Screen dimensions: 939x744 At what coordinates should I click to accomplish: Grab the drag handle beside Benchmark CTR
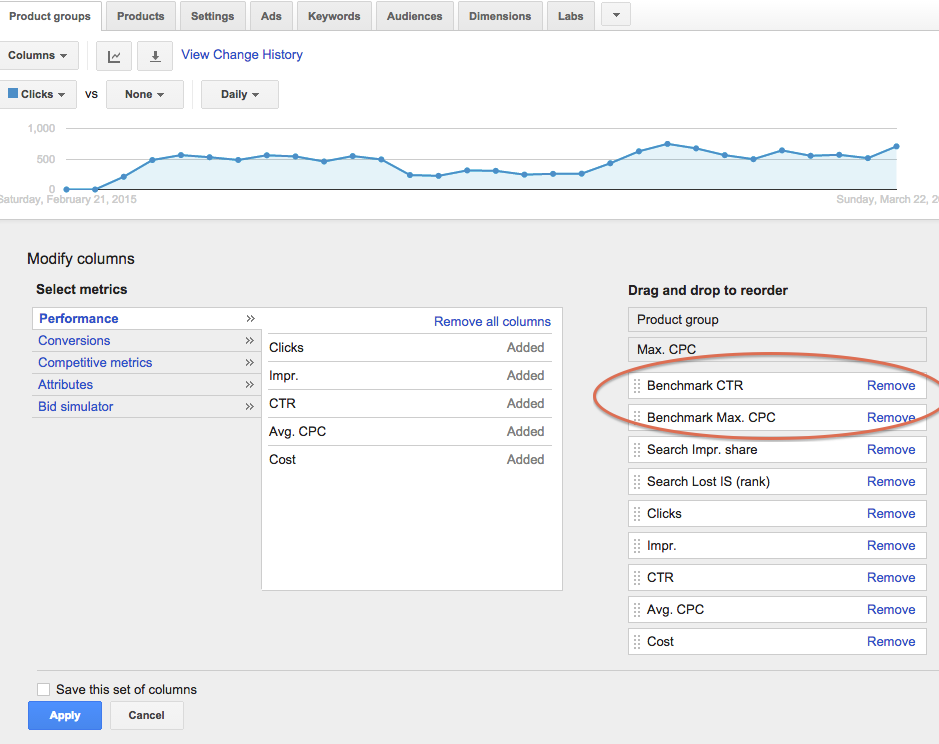click(637, 386)
